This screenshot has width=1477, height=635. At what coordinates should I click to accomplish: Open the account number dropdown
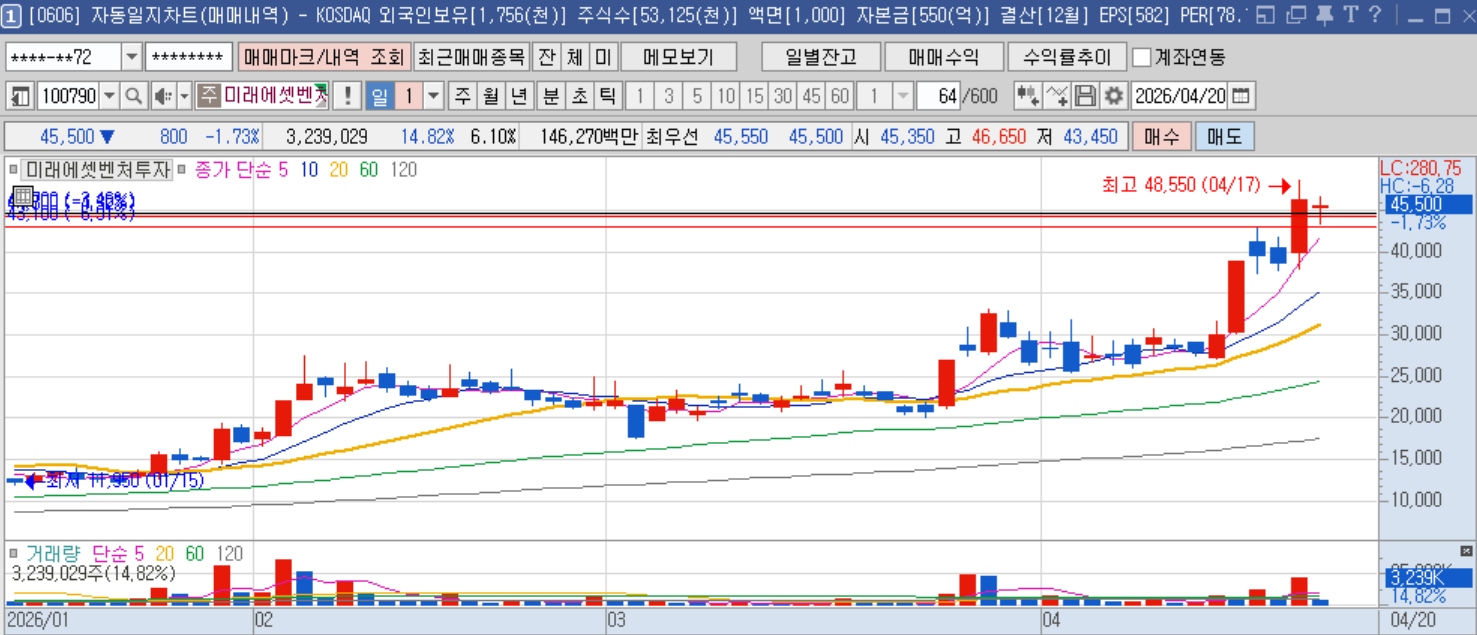132,57
